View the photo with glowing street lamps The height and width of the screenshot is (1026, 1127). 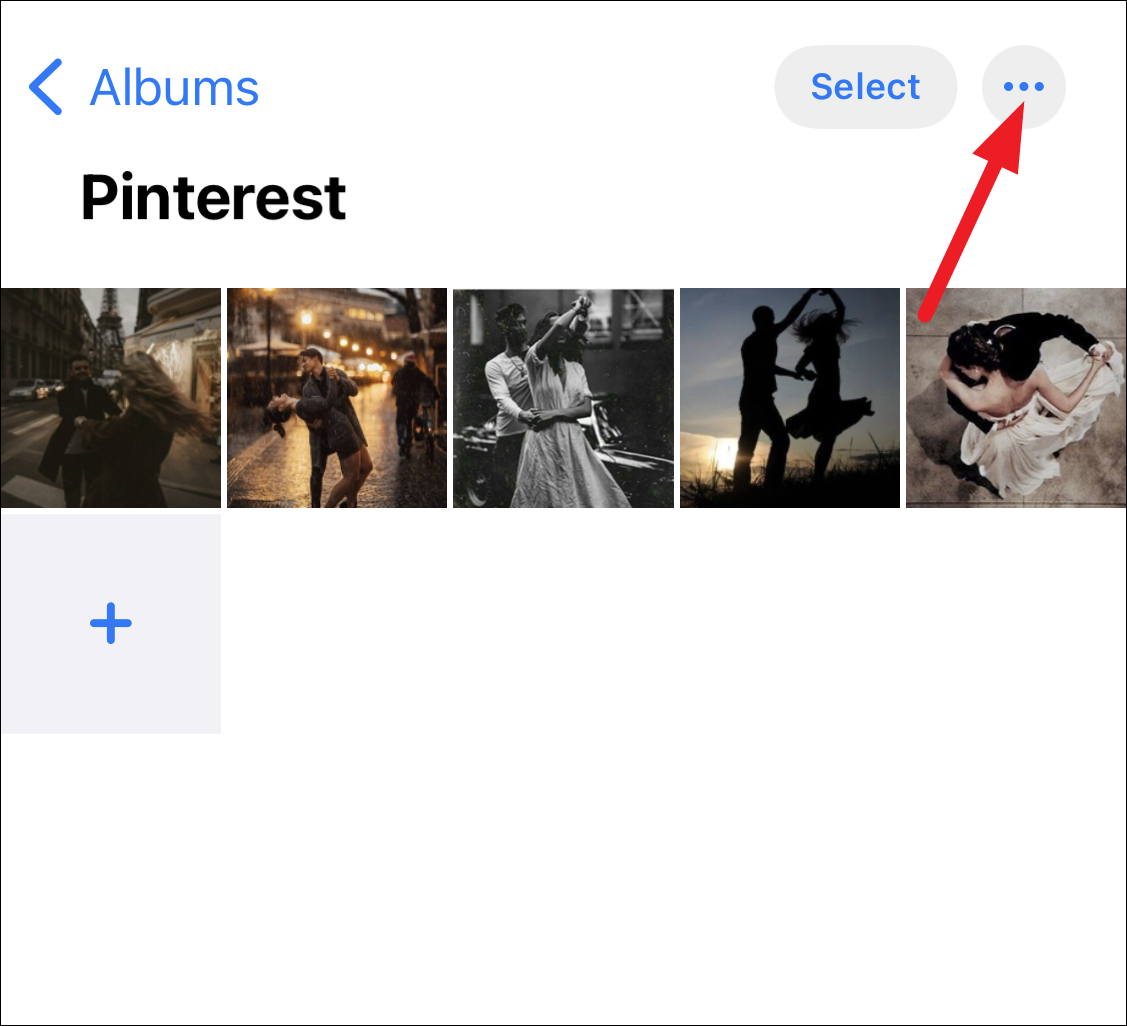pyautogui.click(x=337, y=398)
